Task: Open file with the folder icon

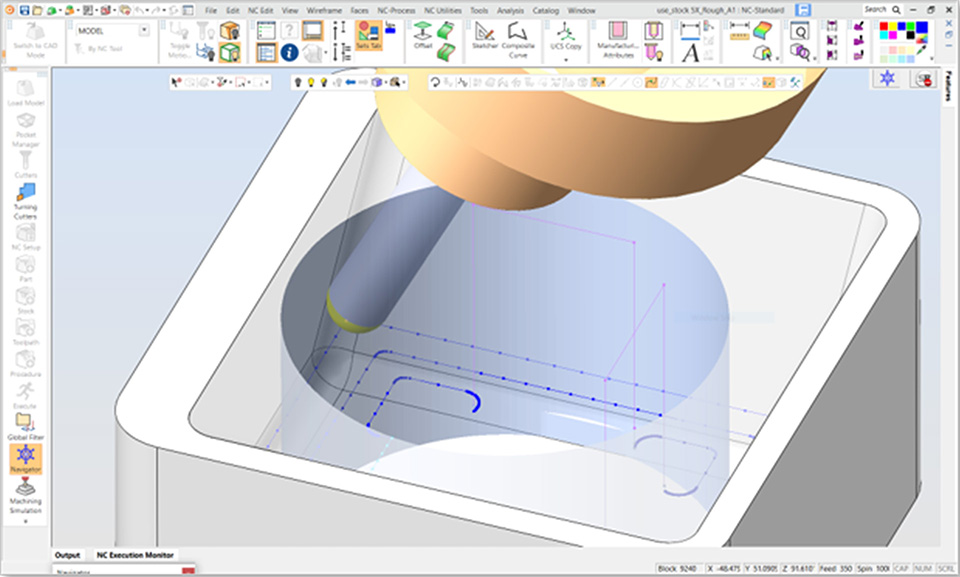Action: click(x=38, y=10)
